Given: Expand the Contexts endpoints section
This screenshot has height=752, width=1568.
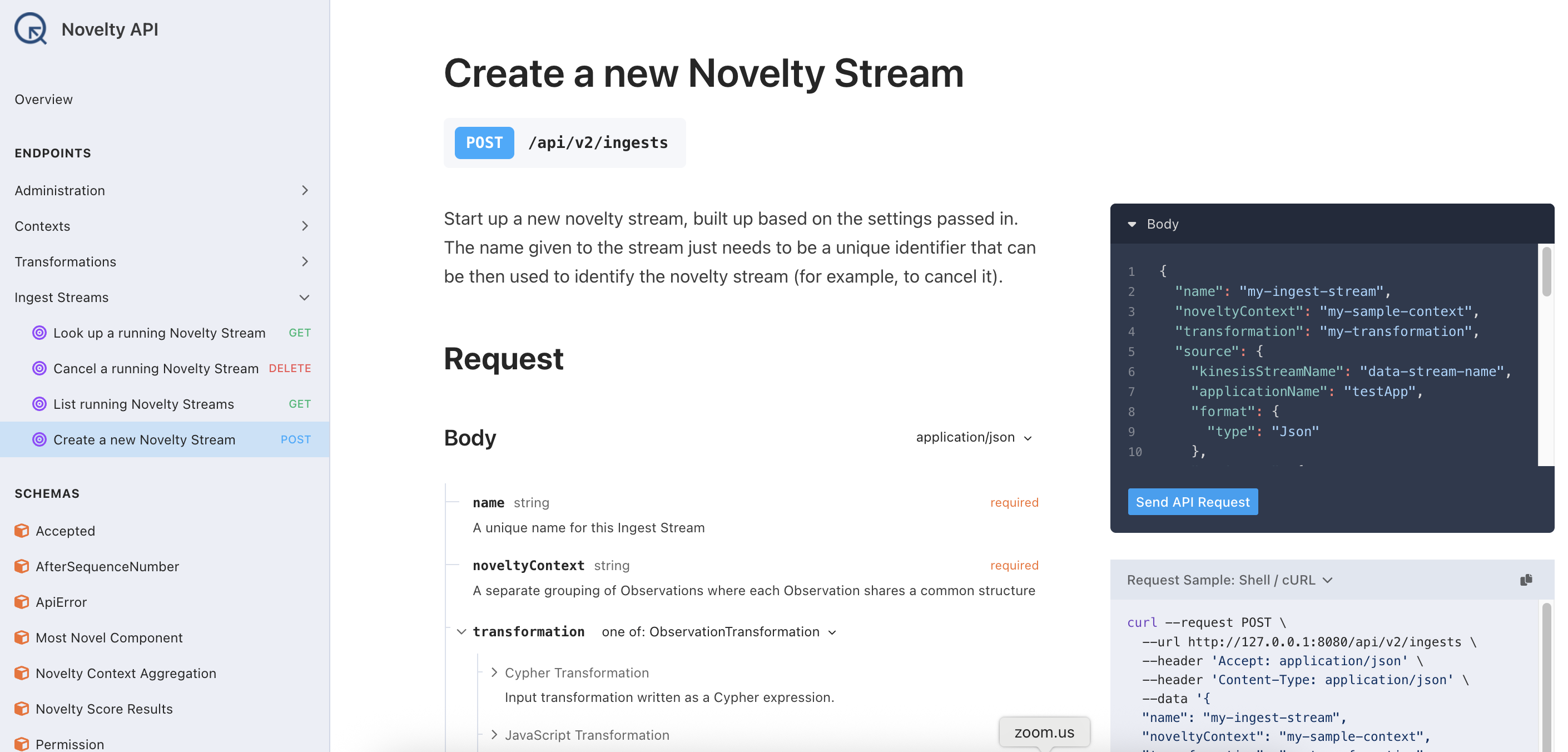Looking at the screenshot, I should 304,226.
